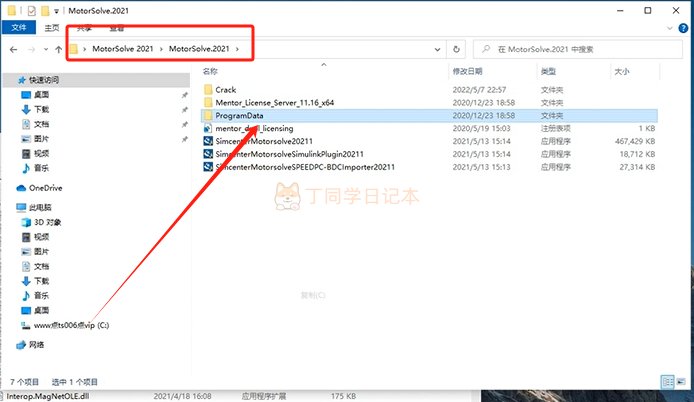Switch to details view layout icon
Viewport: 694px width, 402px height.
(667, 382)
